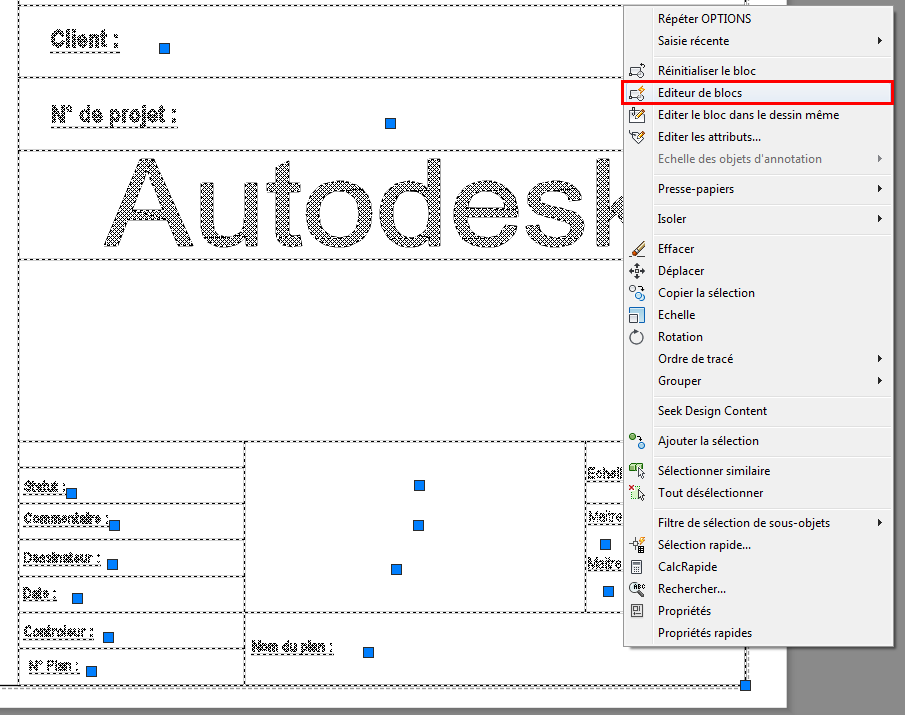Select Réinitialiser le bloc menu entry
This screenshot has height=715, width=905.
[x=758, y=71]
